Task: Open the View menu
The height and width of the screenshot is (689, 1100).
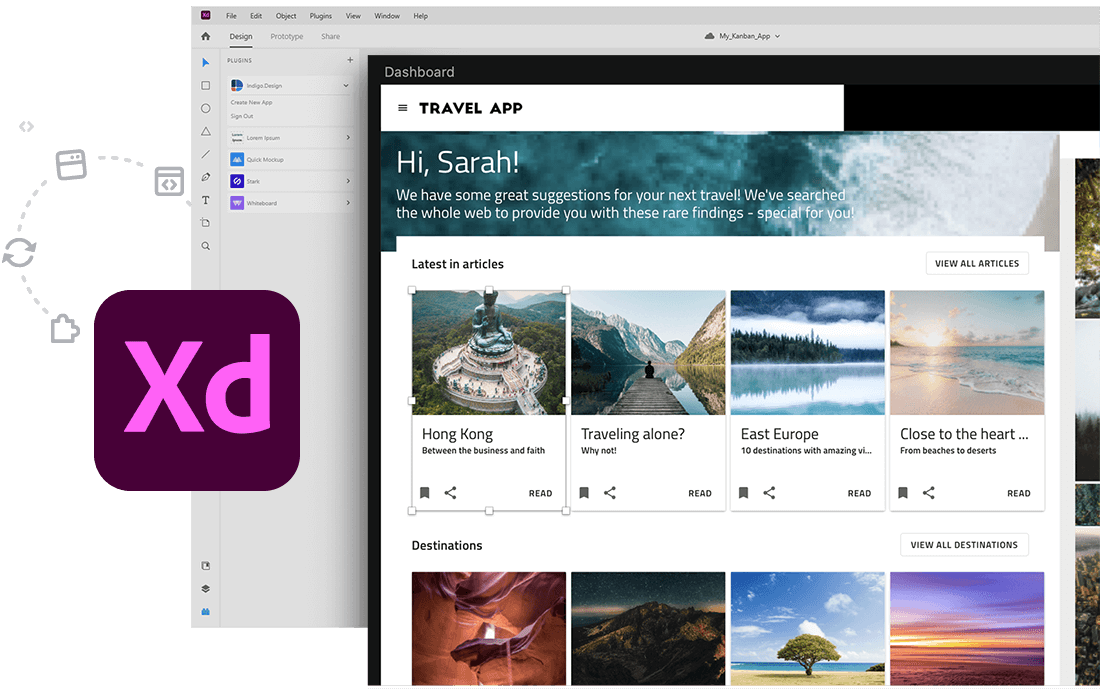Action: pos(353,15)
